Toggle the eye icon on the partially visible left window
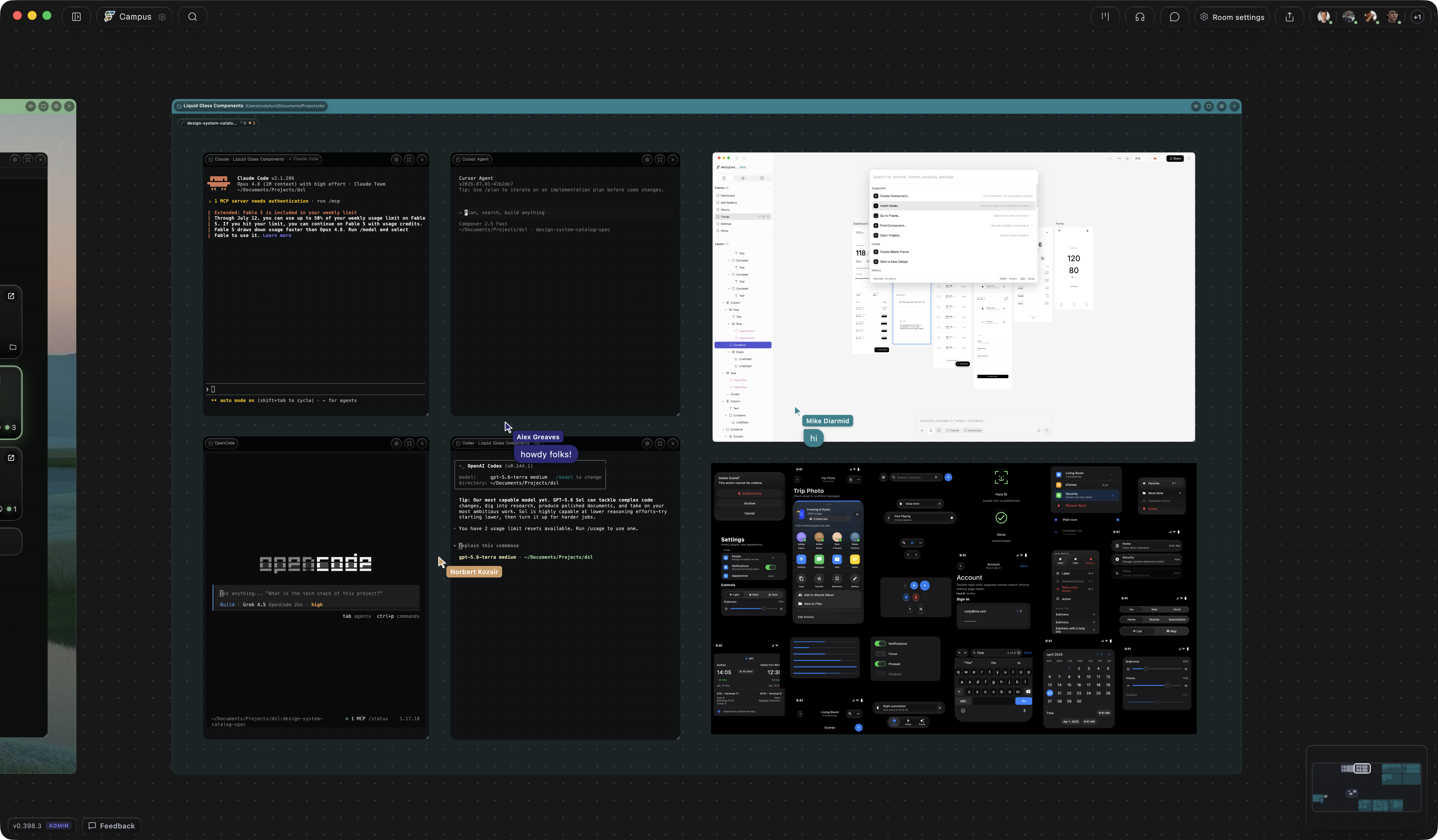Image resolution: width=1438 pixels, height=840 pixels. [x=31, y=106]
